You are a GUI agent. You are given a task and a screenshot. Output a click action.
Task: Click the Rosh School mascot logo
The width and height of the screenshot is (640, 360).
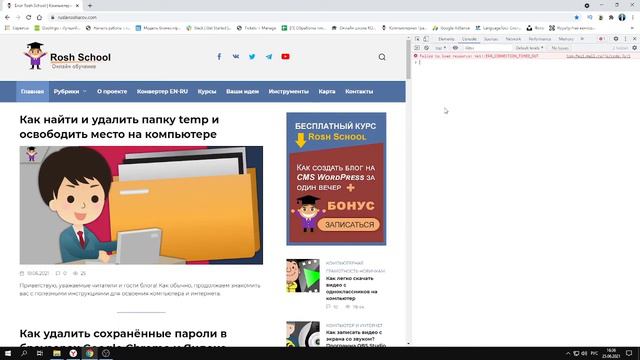[35, 56]
